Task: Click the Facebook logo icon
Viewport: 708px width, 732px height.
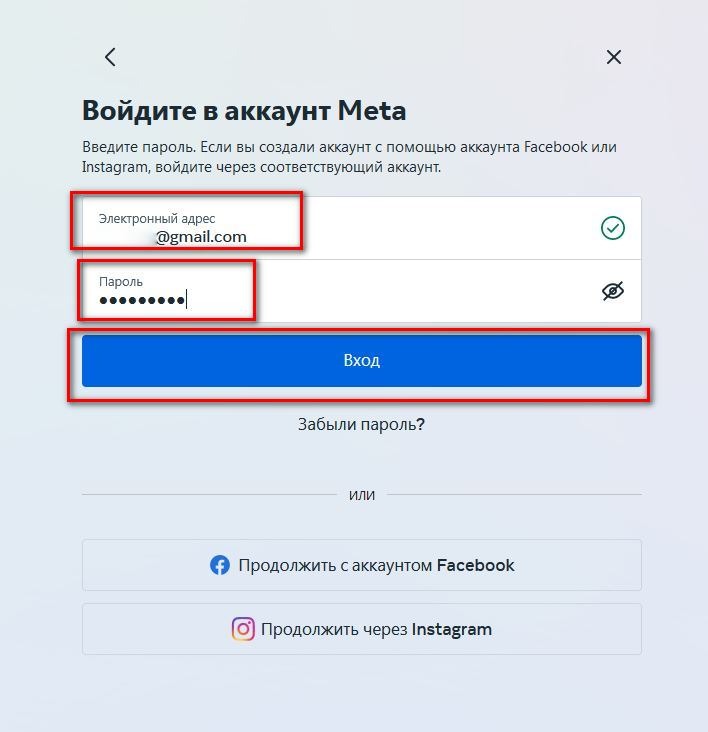Action: coord(220,565)
